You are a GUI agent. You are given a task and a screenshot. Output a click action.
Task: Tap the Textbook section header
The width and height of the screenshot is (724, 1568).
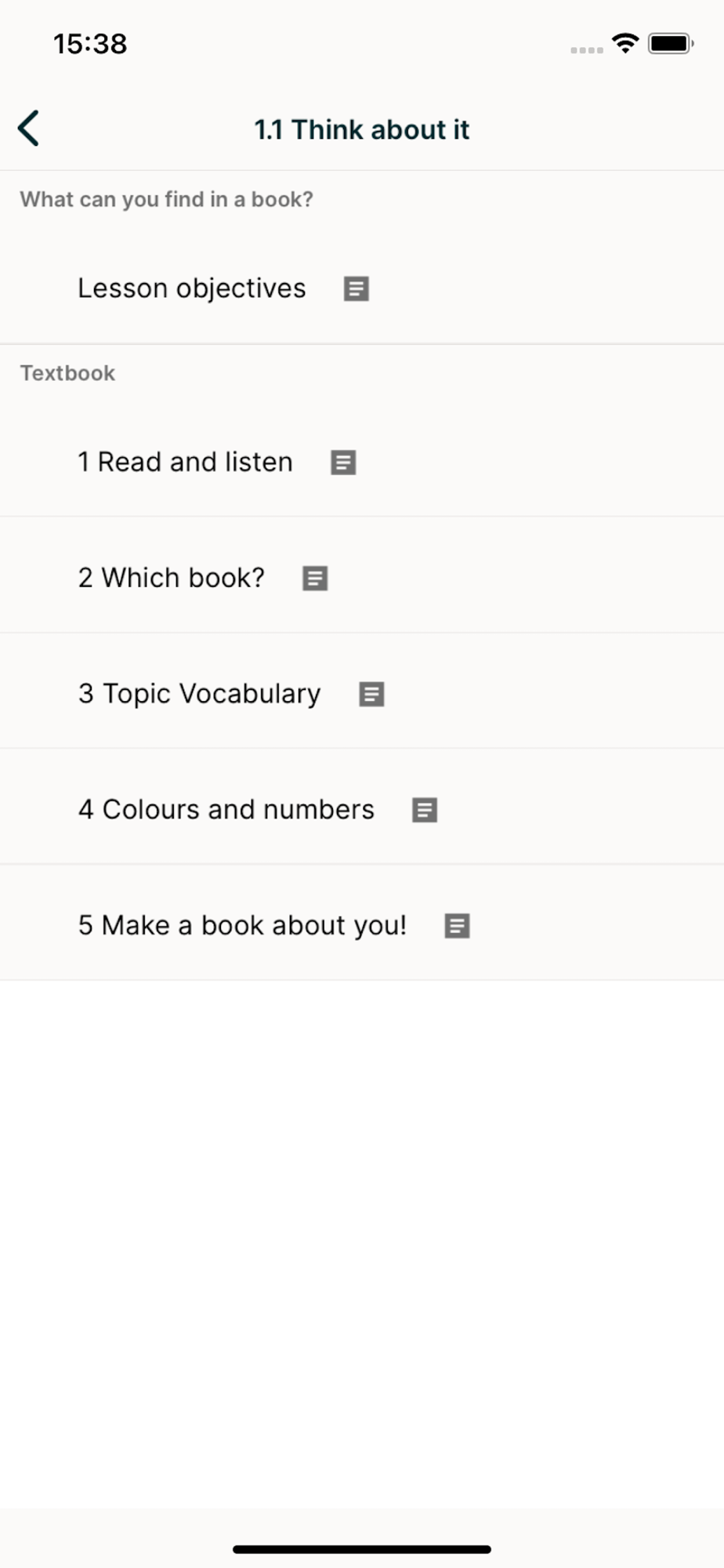tap(67, 373)
